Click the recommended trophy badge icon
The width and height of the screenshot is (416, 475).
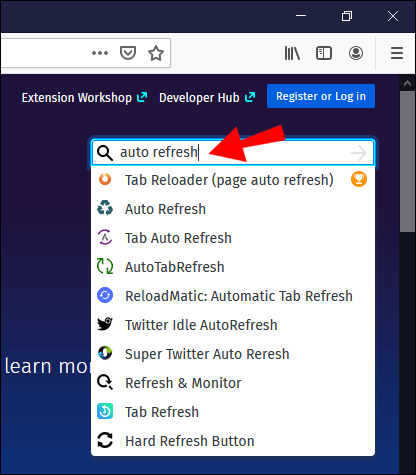[359, 179]
